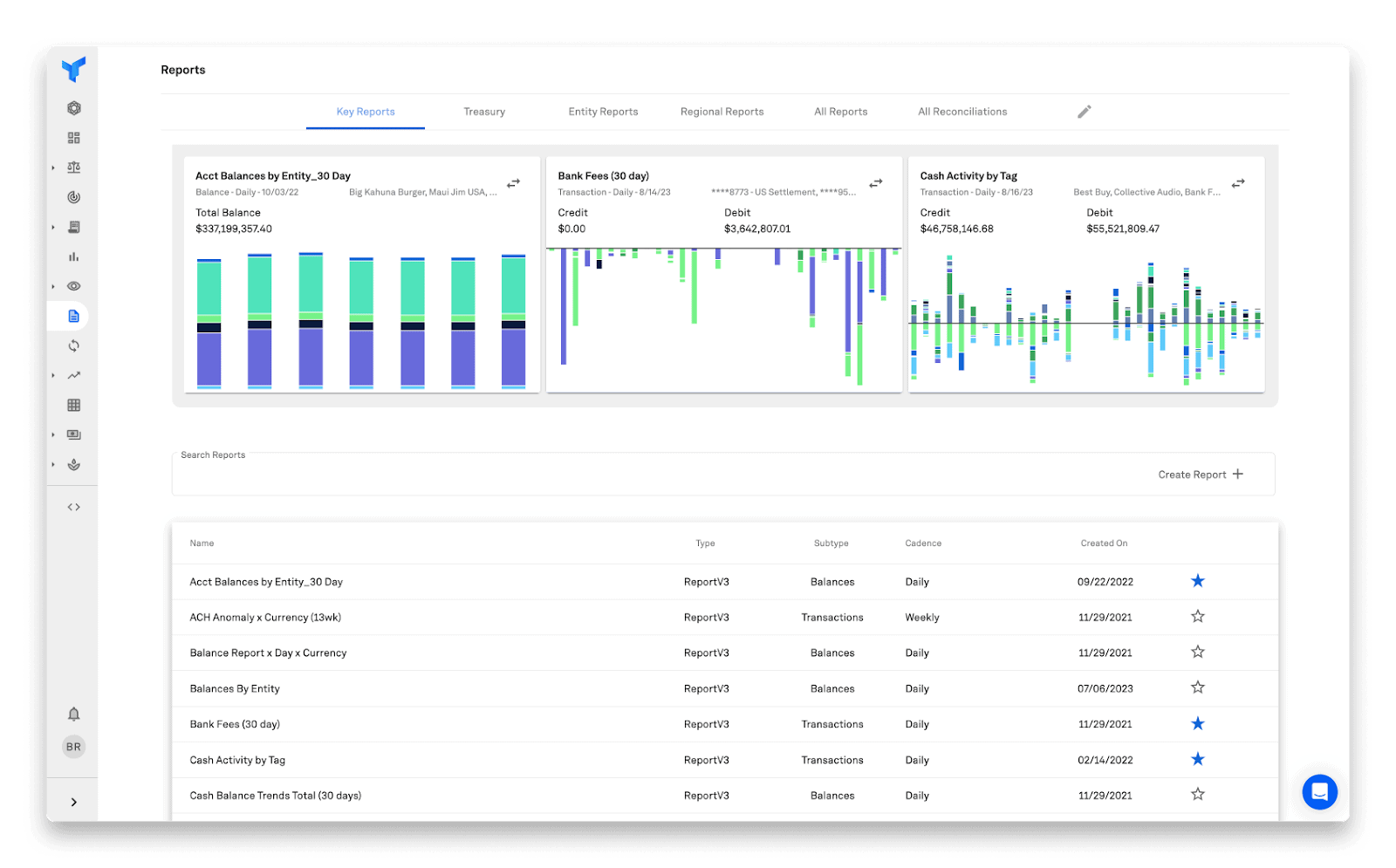The width and height of the screenshot is (1396, 868).
Task: Click the pencil edit icon beside tabs
Action: click(1084, 112)
